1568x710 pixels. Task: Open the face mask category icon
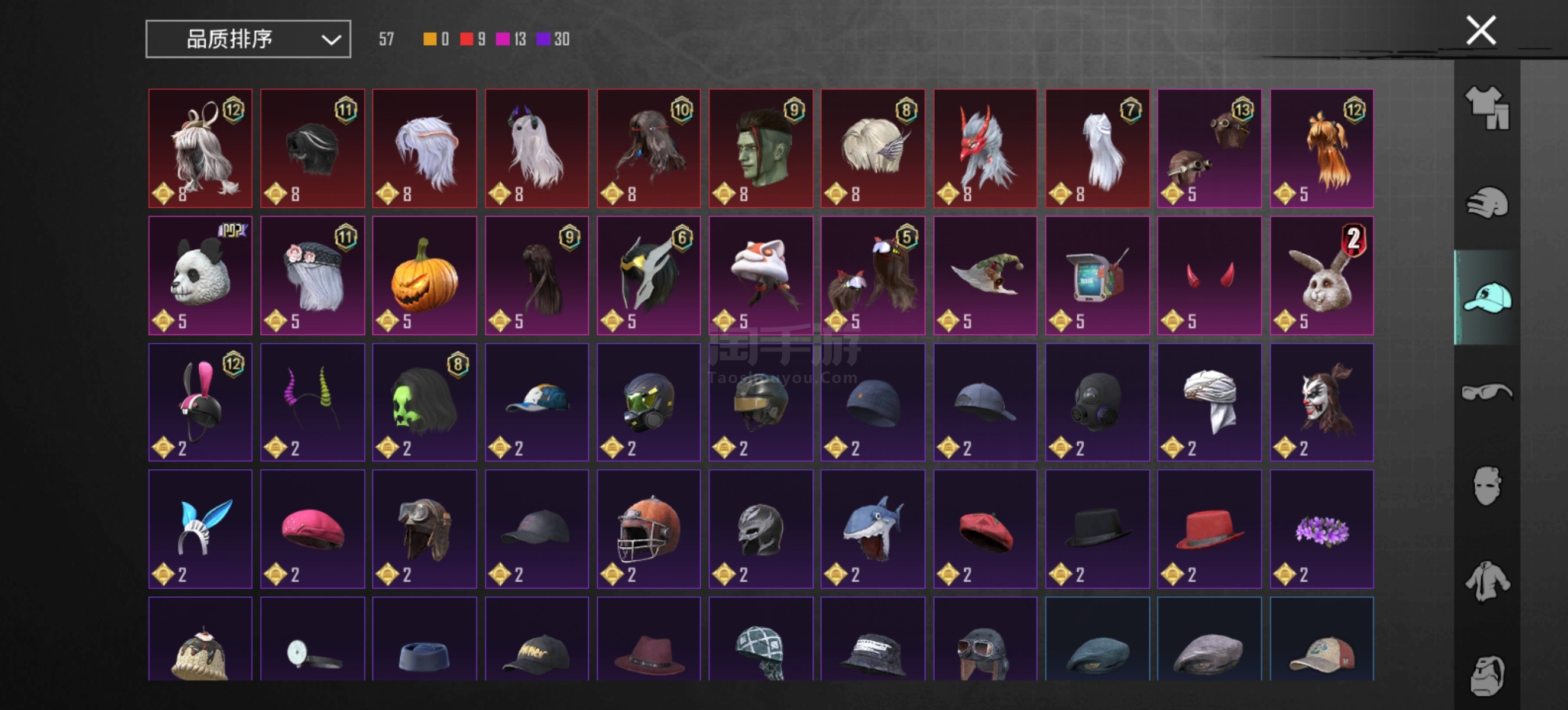coord(1486,486)
